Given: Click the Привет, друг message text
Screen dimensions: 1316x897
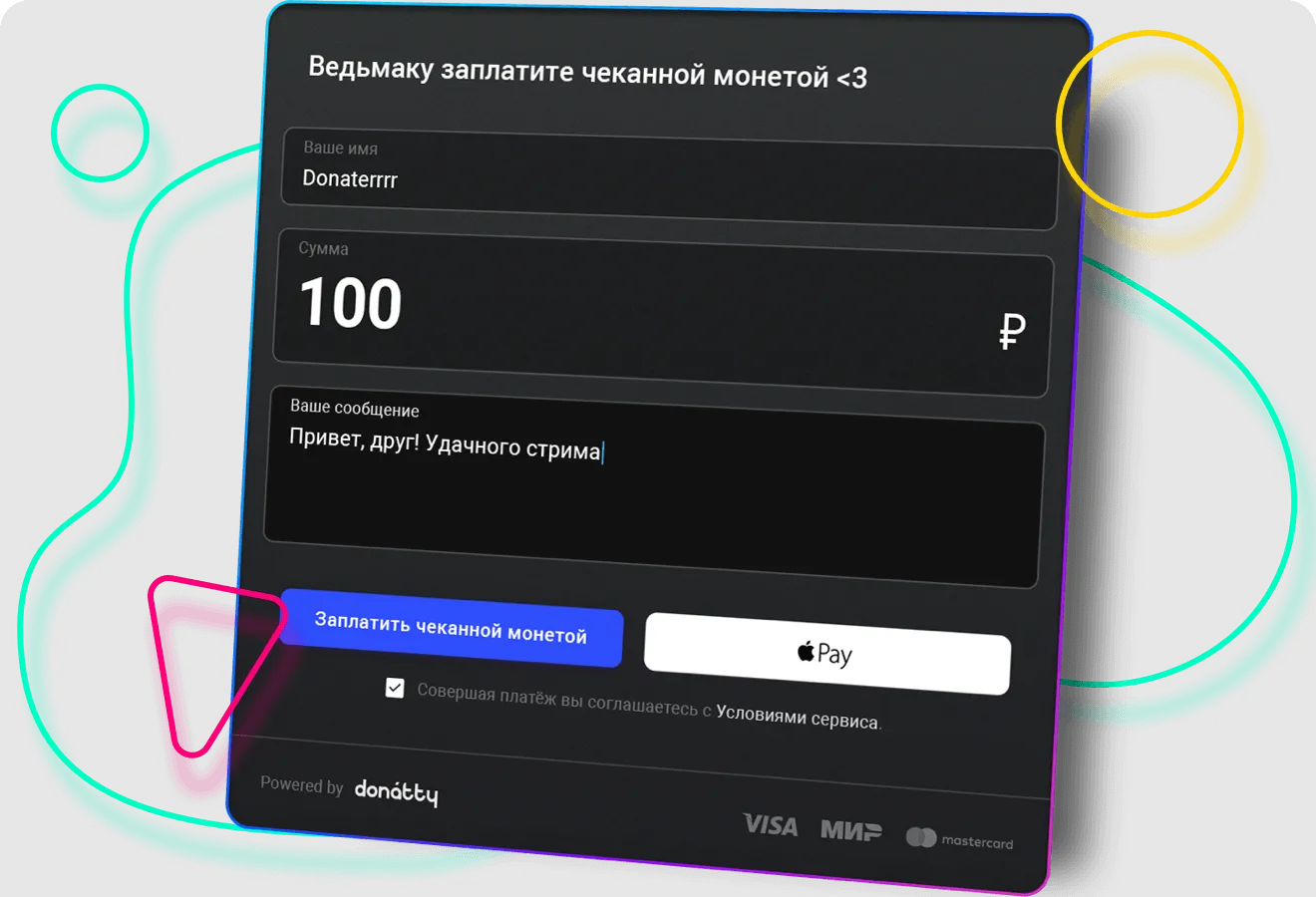Looking at the screenshot, I should 445,444.
